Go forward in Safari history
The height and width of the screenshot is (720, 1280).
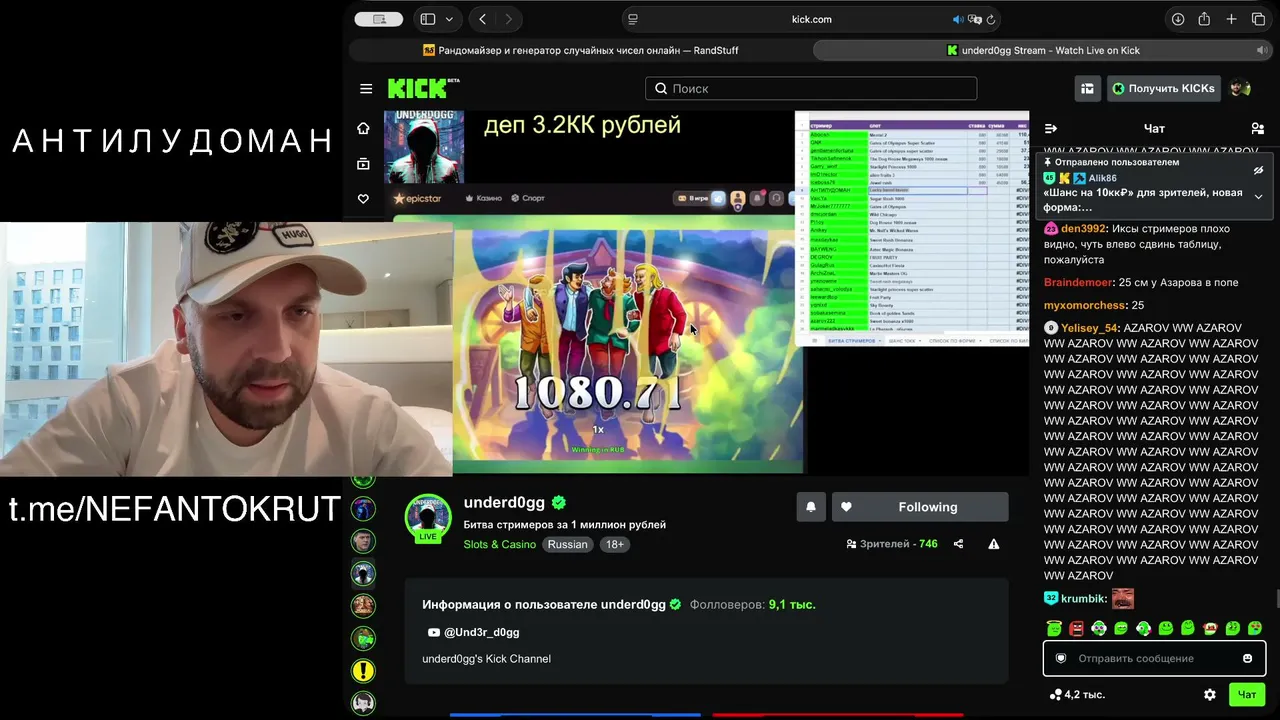click(508, 19)
